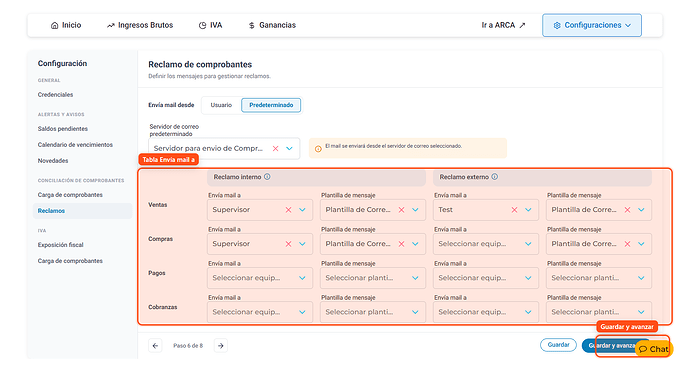Image resolution: width=690 pixels, height=366 pixels.
Task: Clear the Servidor de correo predeterminado selection
Action: (x=275, y=149)
